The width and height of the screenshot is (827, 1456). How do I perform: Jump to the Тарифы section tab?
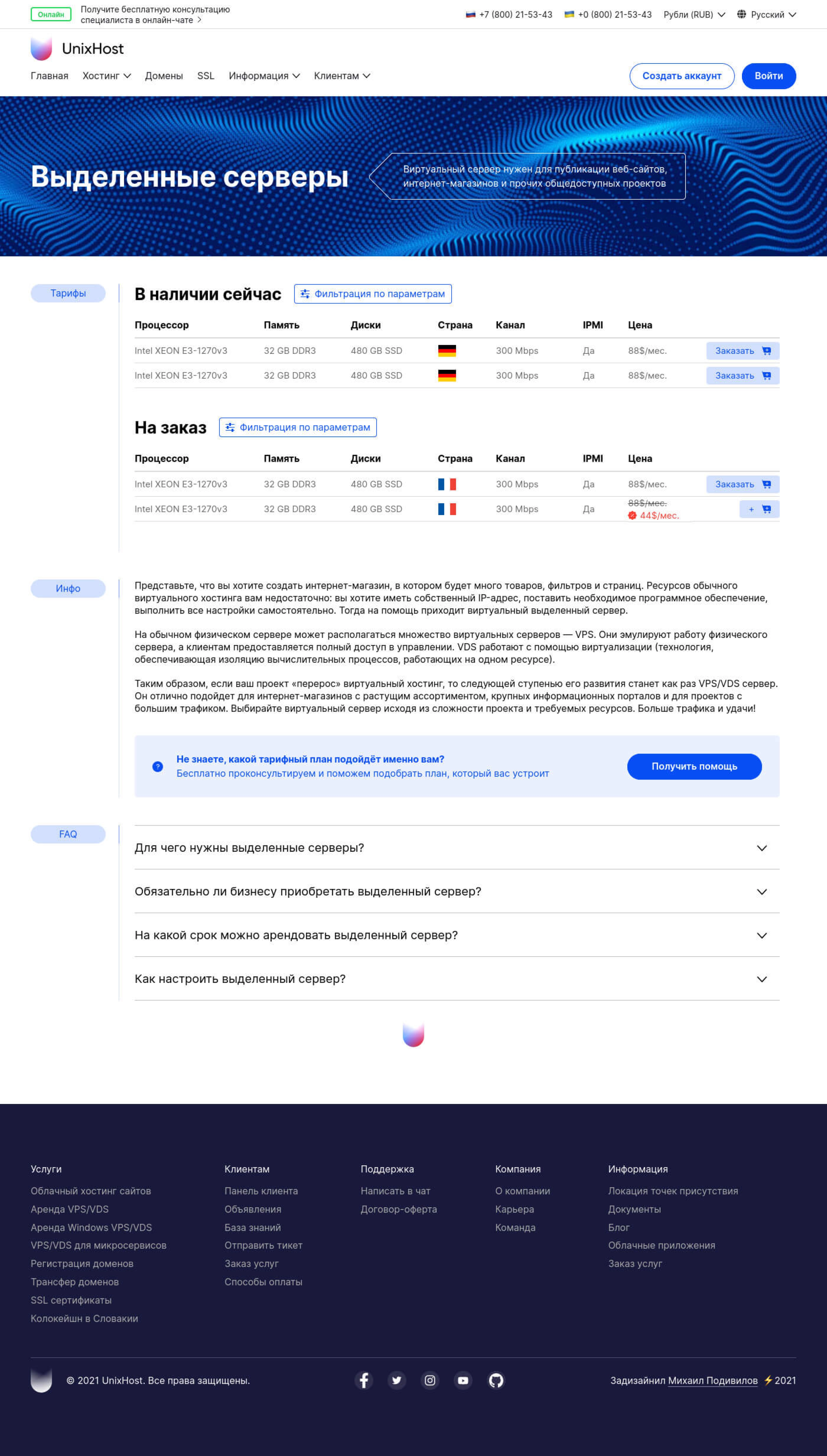[68, 294]
